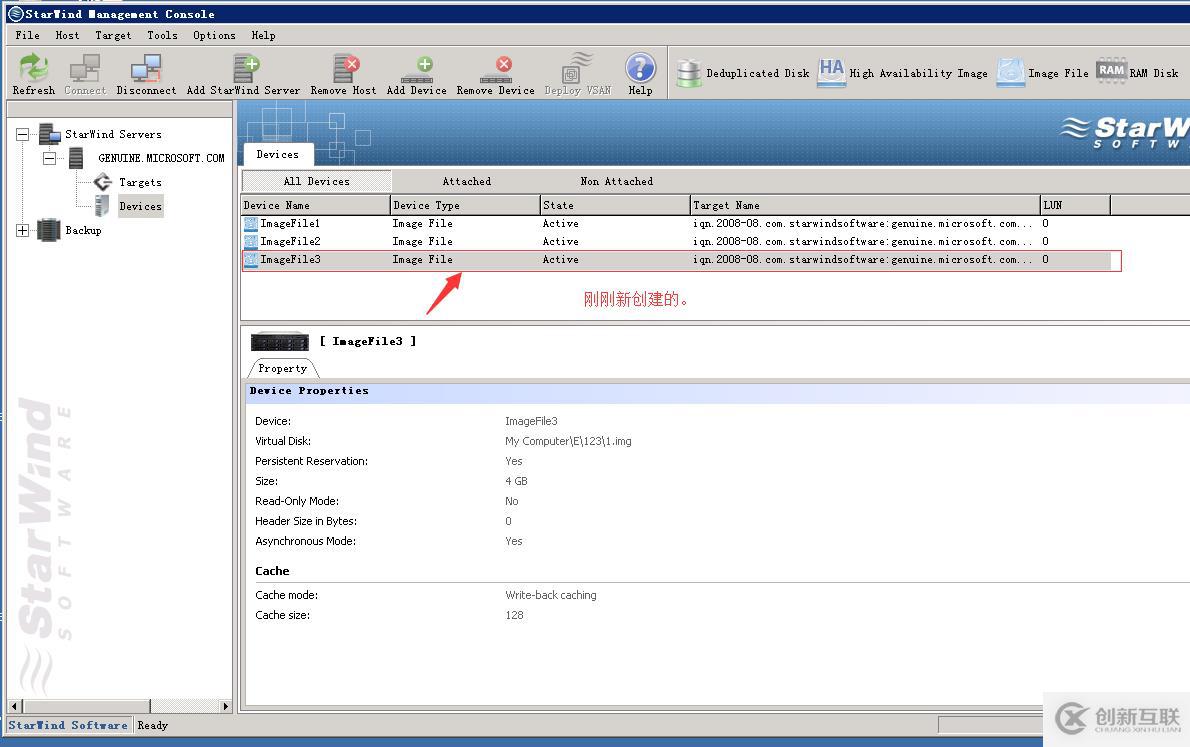Collapse the StarWind Servers tree node
The height and width of the screenshot is (747, 1190).
pyautogui.click(x=23, y=134)
